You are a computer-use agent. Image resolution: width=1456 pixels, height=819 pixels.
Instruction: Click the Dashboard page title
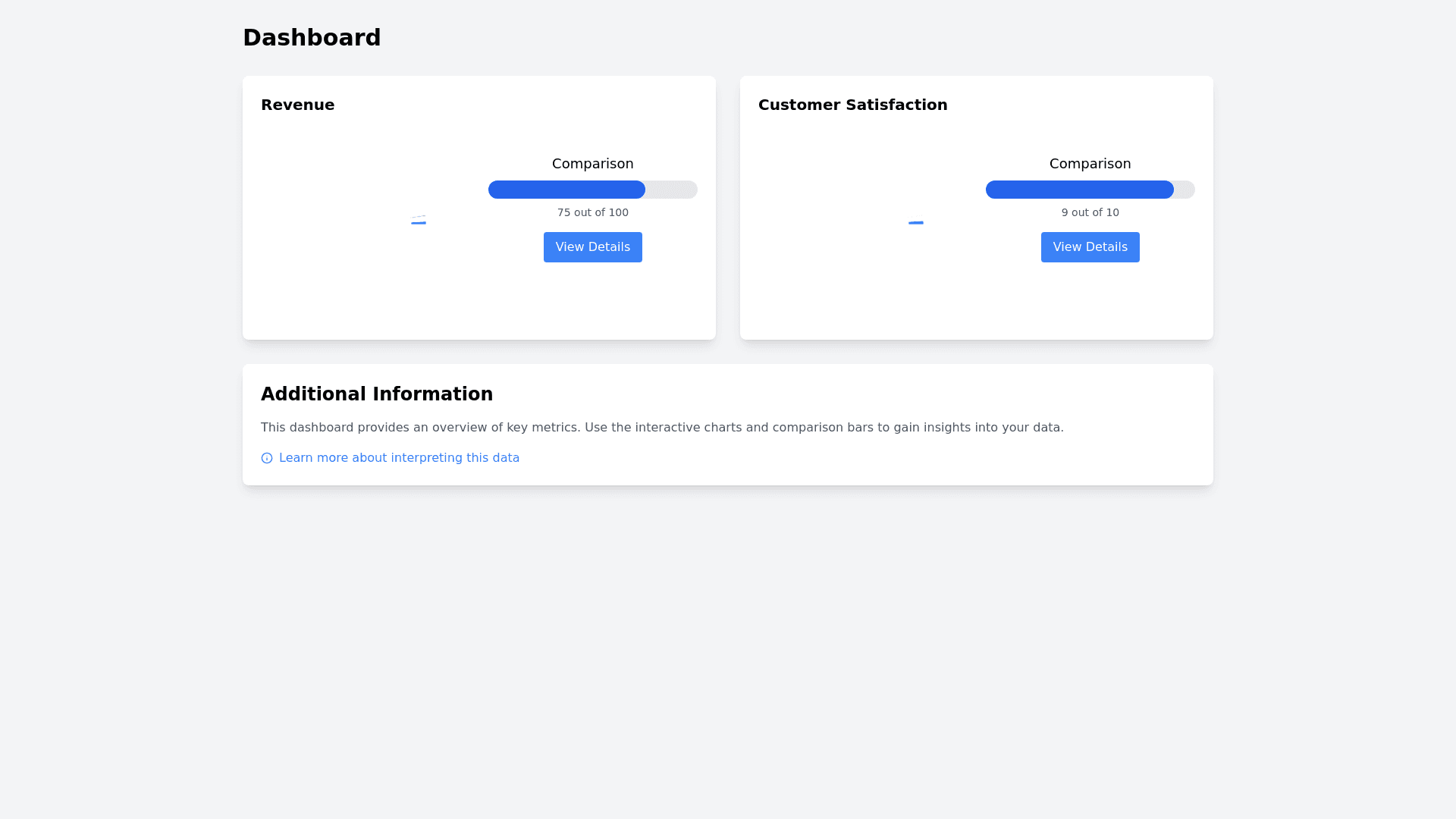[312, 38]
